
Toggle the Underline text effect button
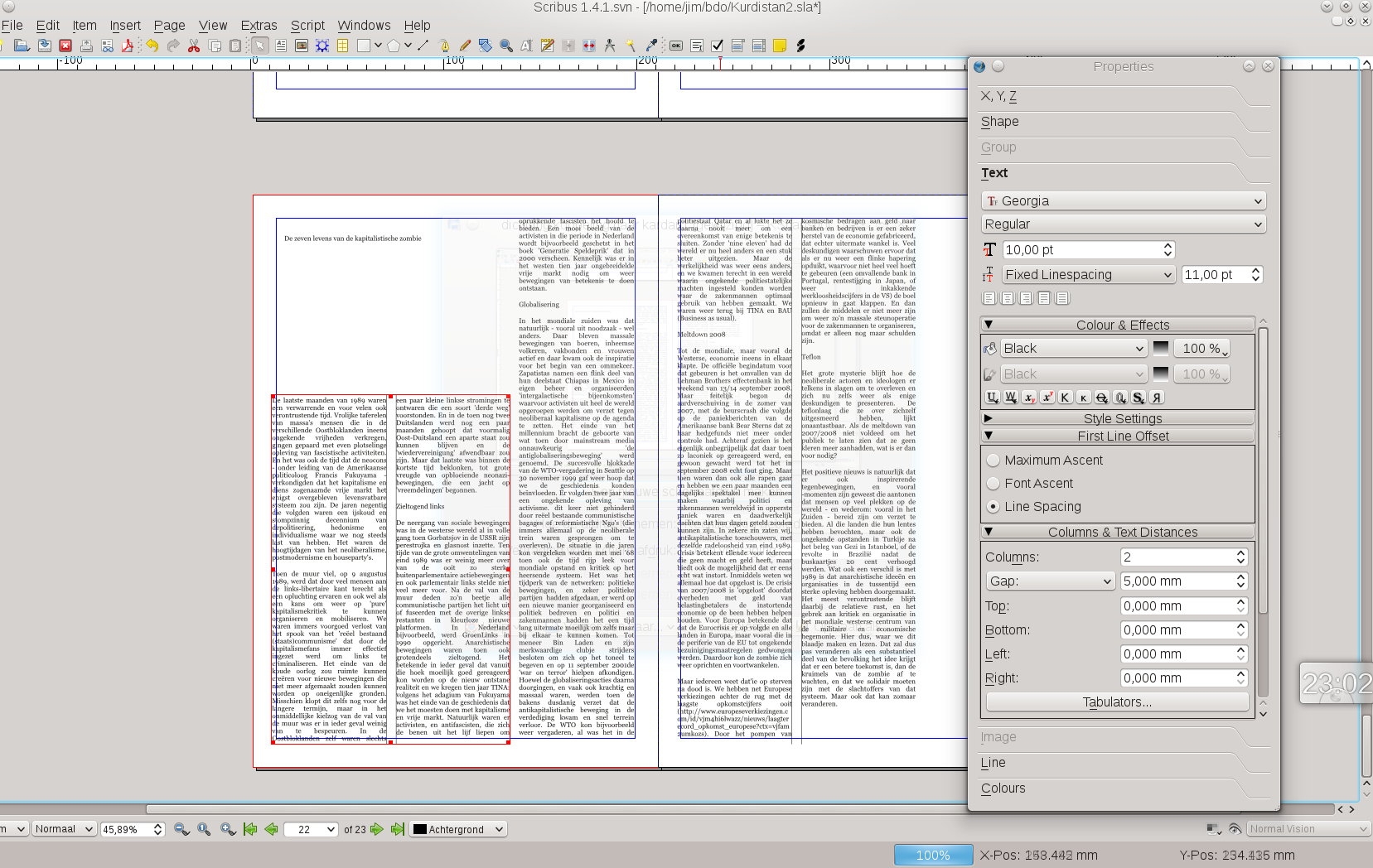(992, 398)
